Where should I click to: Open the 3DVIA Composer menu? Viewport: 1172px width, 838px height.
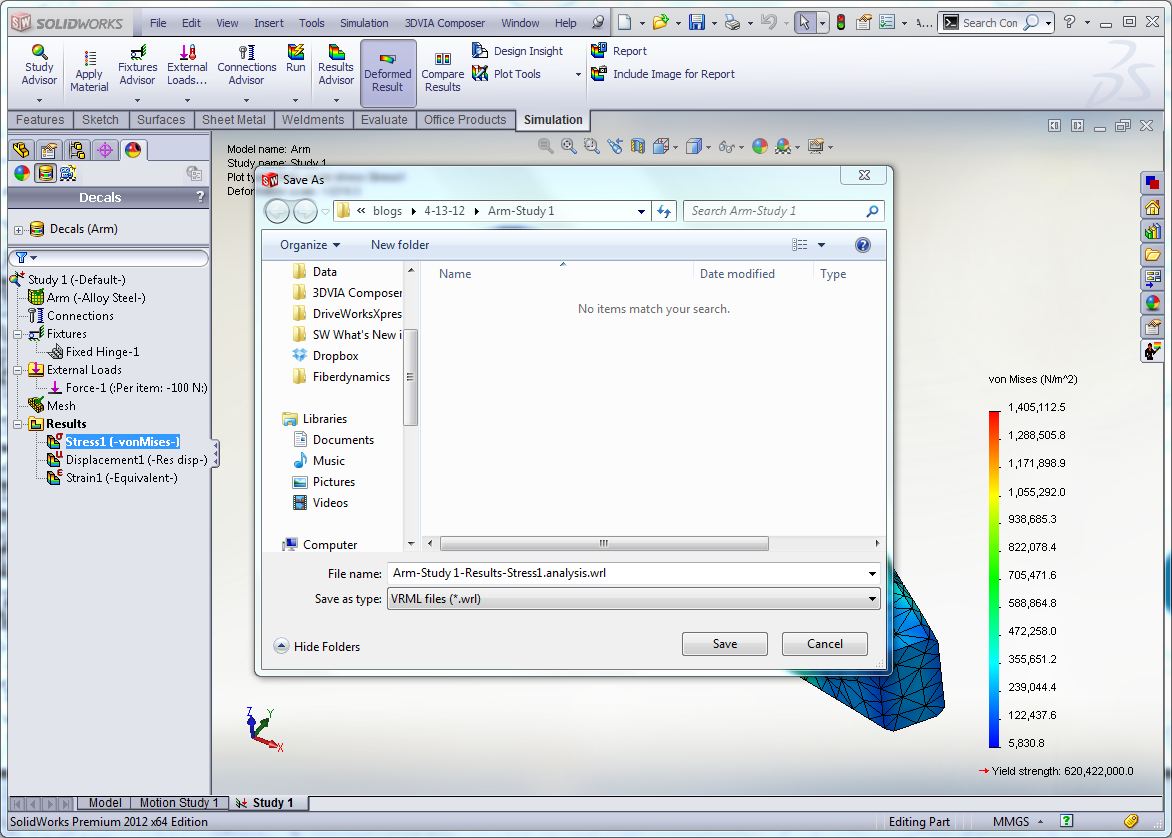coord(445,23)
